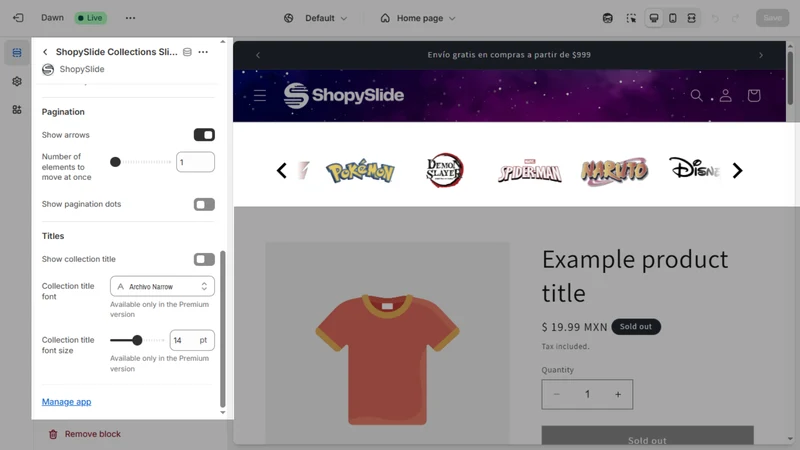This screenshot has height=450, width=800.
Task: Click slider previous arrow
Action: point(282,170)
